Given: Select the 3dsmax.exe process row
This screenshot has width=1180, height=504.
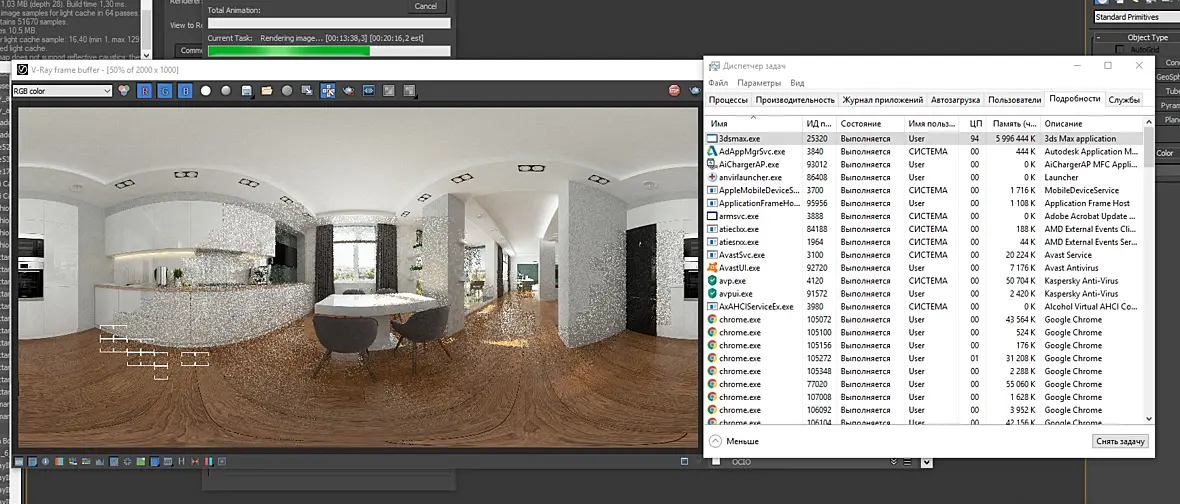Looking at the screenshot, I should tap(924, 138).
